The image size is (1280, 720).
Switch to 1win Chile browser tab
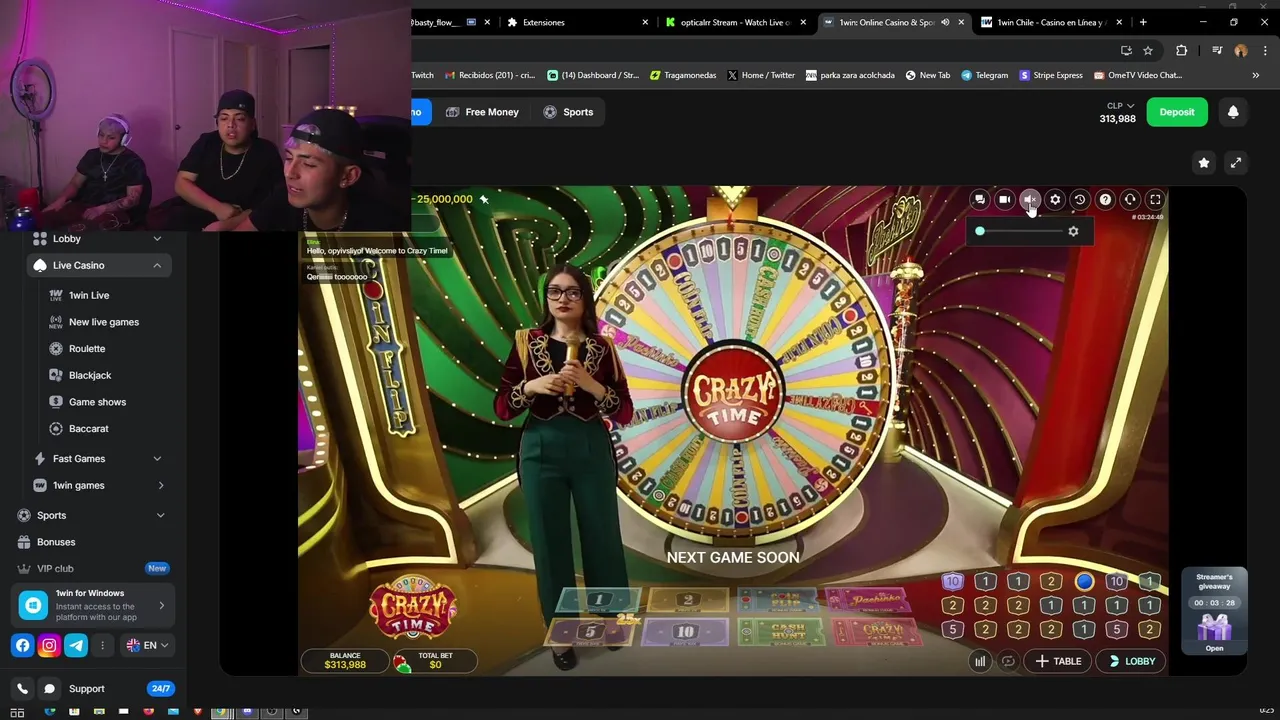(x=1050, y=22)
